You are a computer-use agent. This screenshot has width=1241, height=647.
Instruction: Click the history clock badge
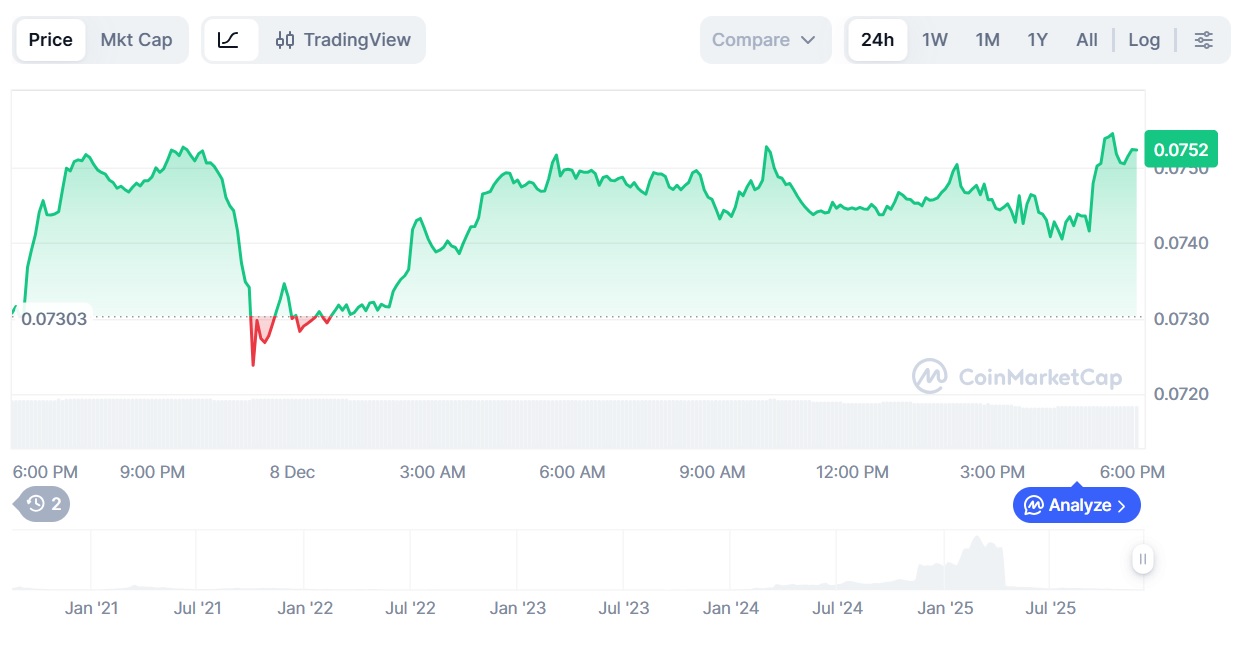(44, 504)
